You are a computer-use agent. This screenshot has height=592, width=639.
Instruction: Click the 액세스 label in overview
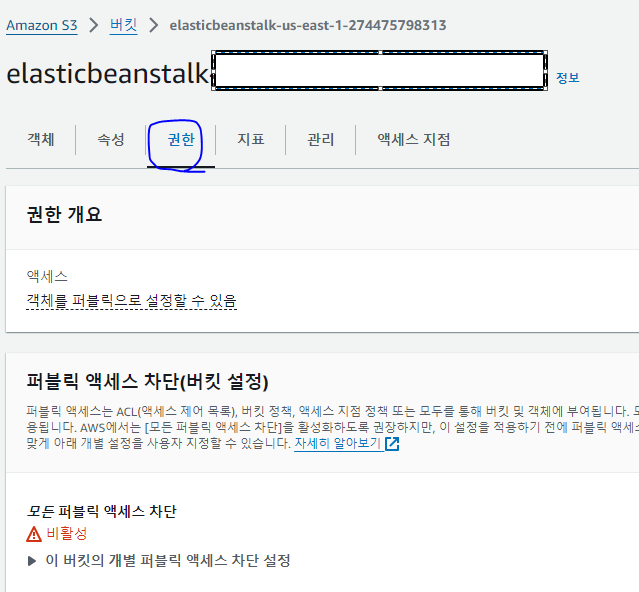coord(47,277)
